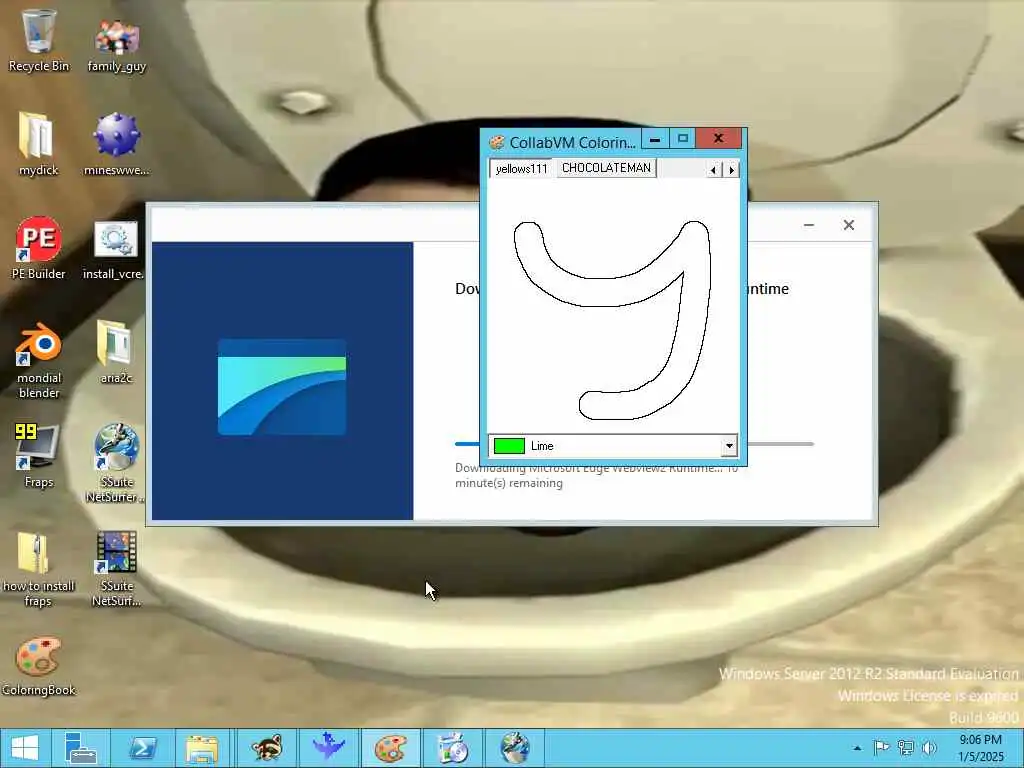Open the installer disc taskbar icon
The image size is (1024, 768).
point(453,748)
